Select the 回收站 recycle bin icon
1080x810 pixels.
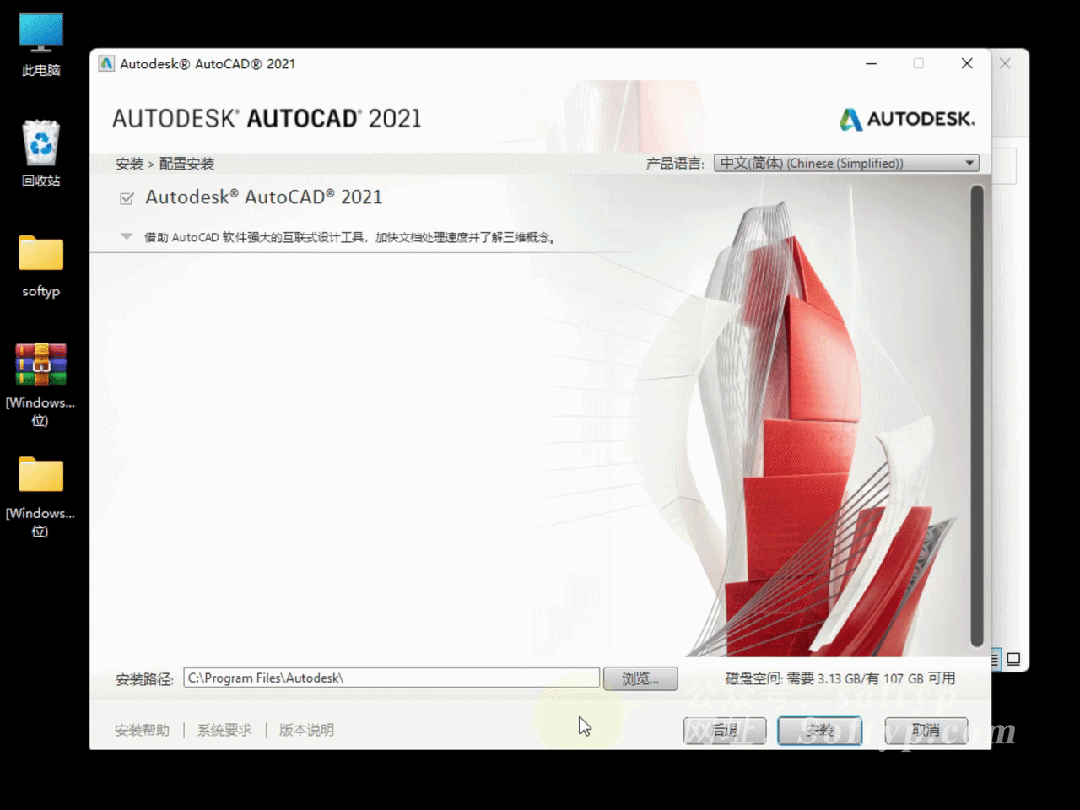[x=41, y=153]
